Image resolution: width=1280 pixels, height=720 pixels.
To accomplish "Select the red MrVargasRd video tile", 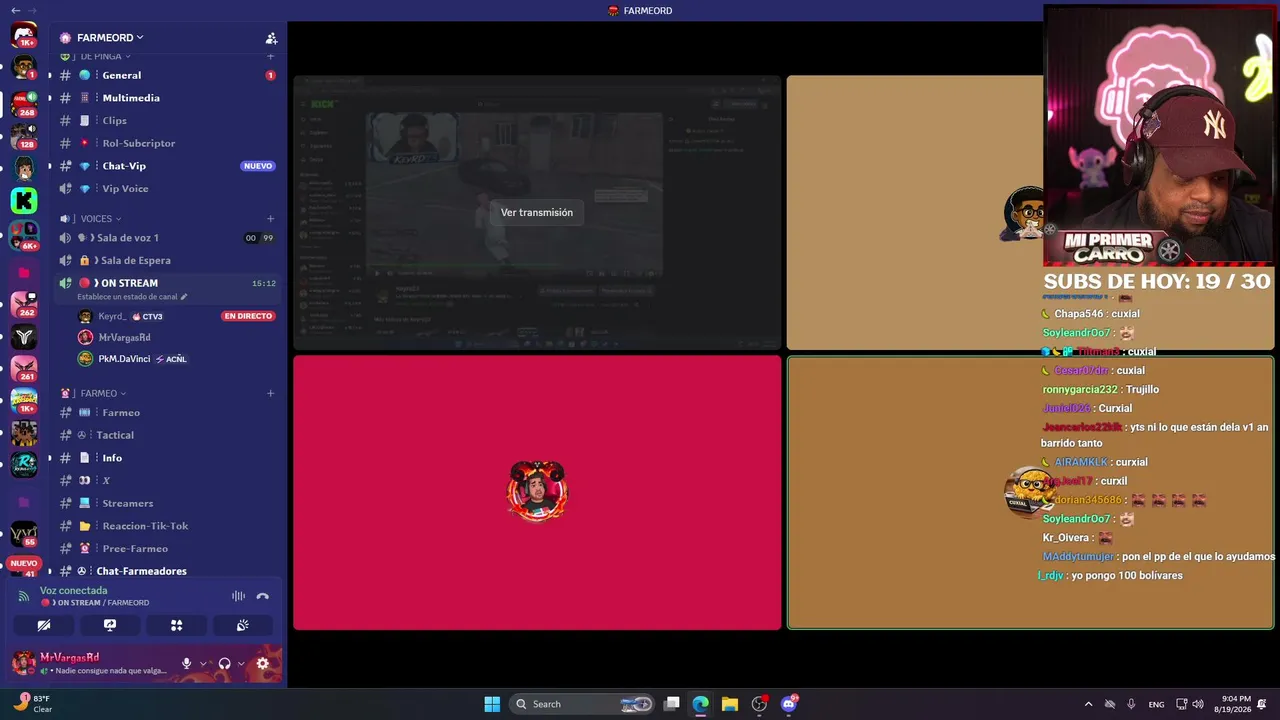I will (x=537, y=493).
